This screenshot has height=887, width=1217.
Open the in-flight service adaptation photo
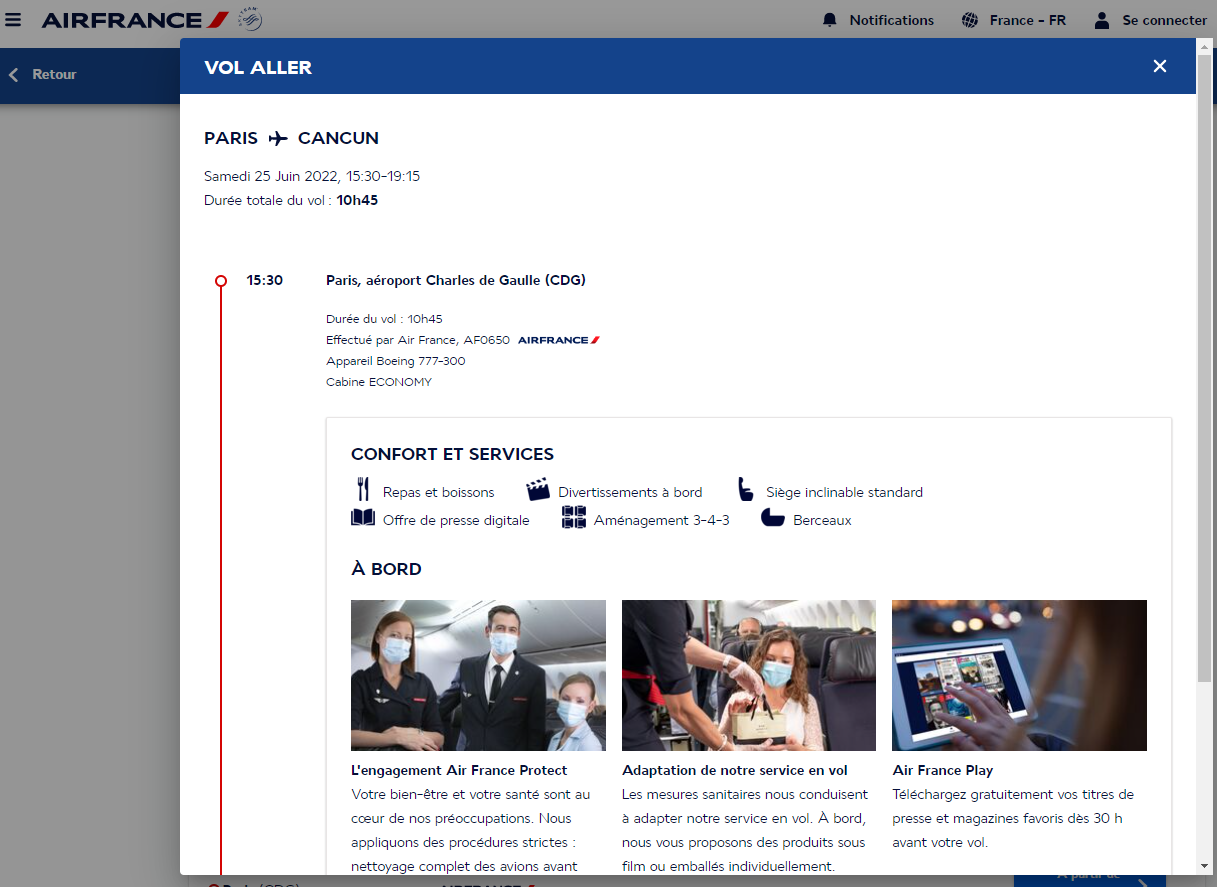749,675
